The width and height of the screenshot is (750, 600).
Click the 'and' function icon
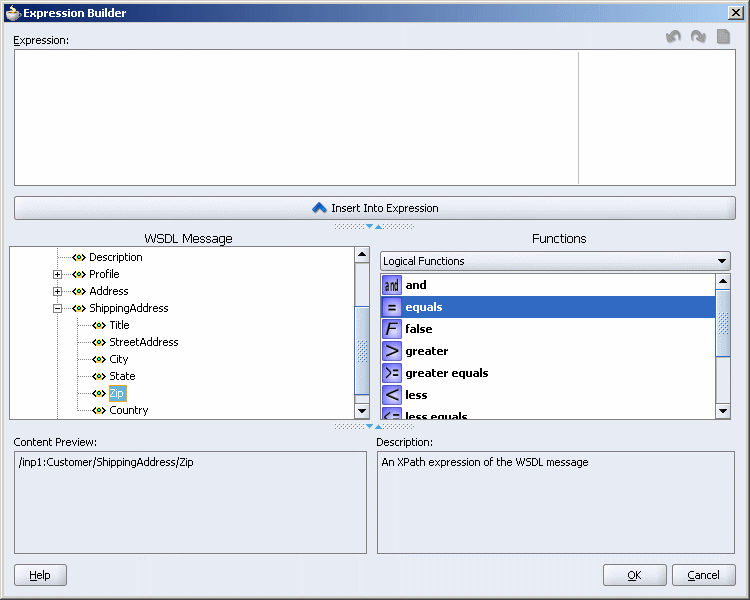[392, 285]
